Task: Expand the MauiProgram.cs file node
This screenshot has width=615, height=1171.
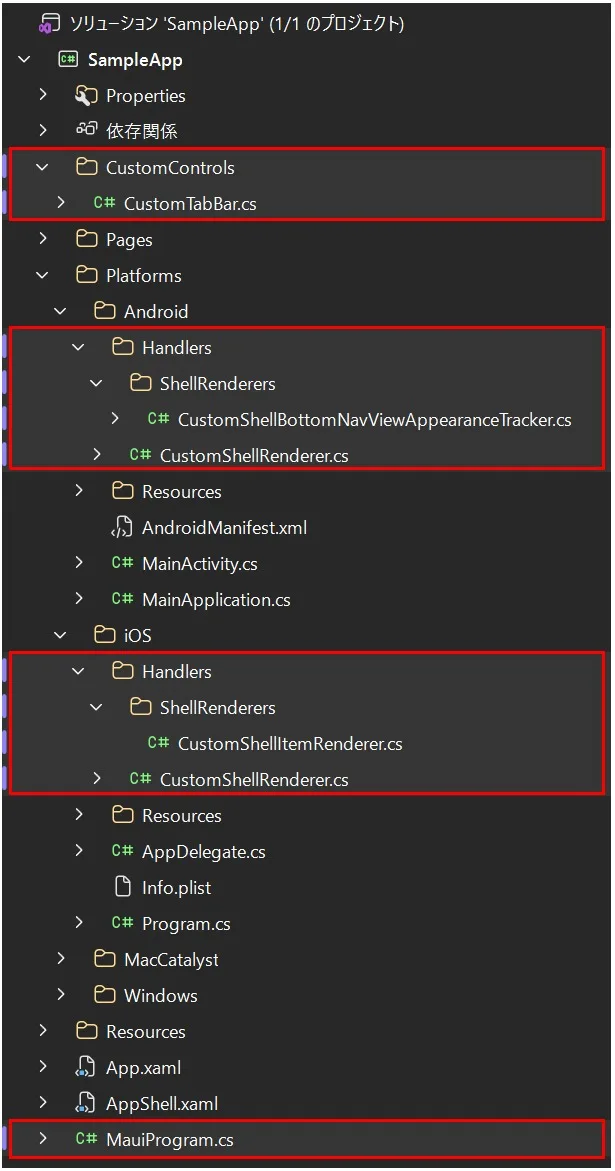Action: pyautogui.click(x=42, y=1139)
